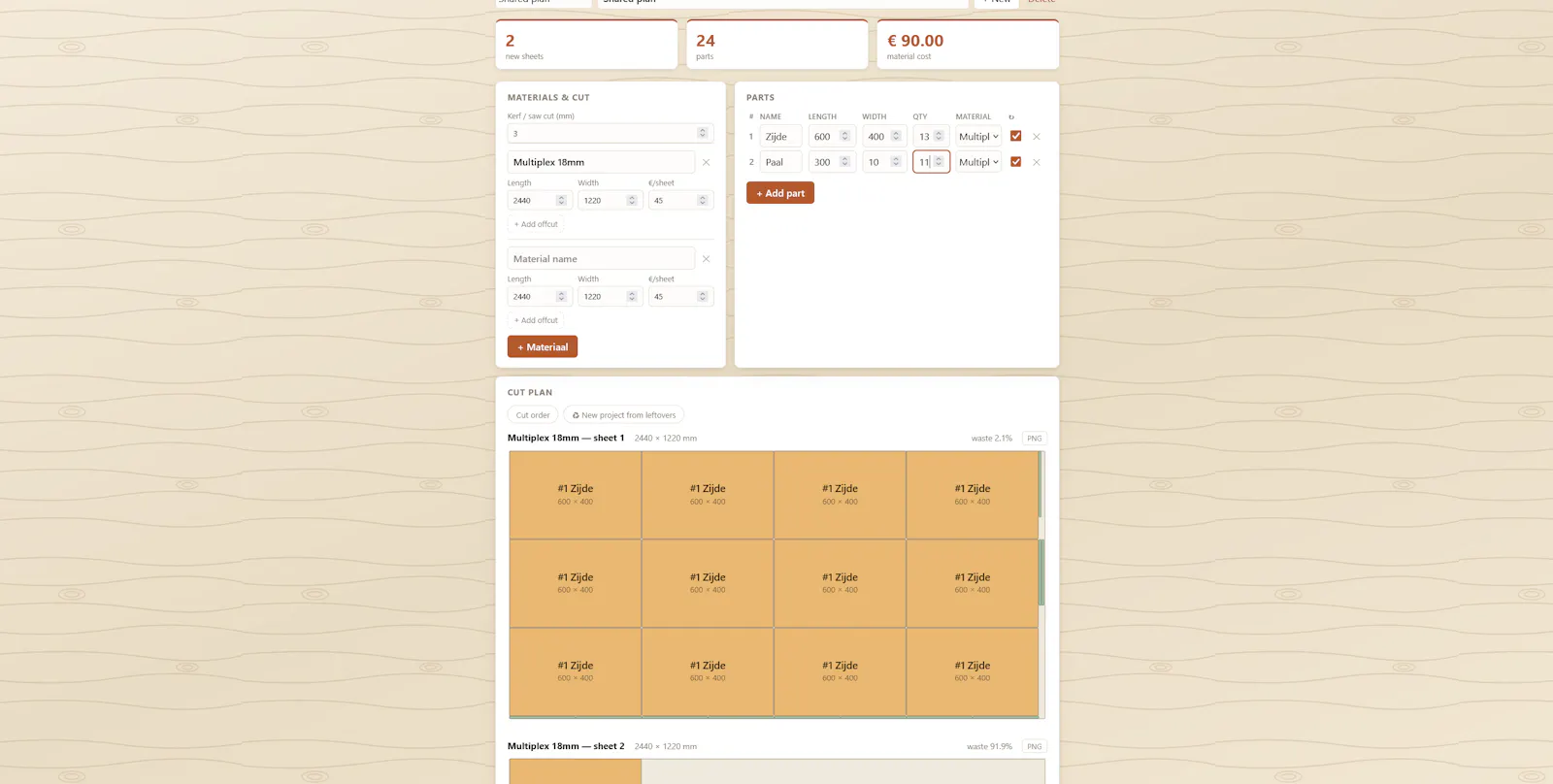Click the 'MATERIALS & CUT' section title
1553x784 pixels.
pyautogui.click(x=548, y=98)
